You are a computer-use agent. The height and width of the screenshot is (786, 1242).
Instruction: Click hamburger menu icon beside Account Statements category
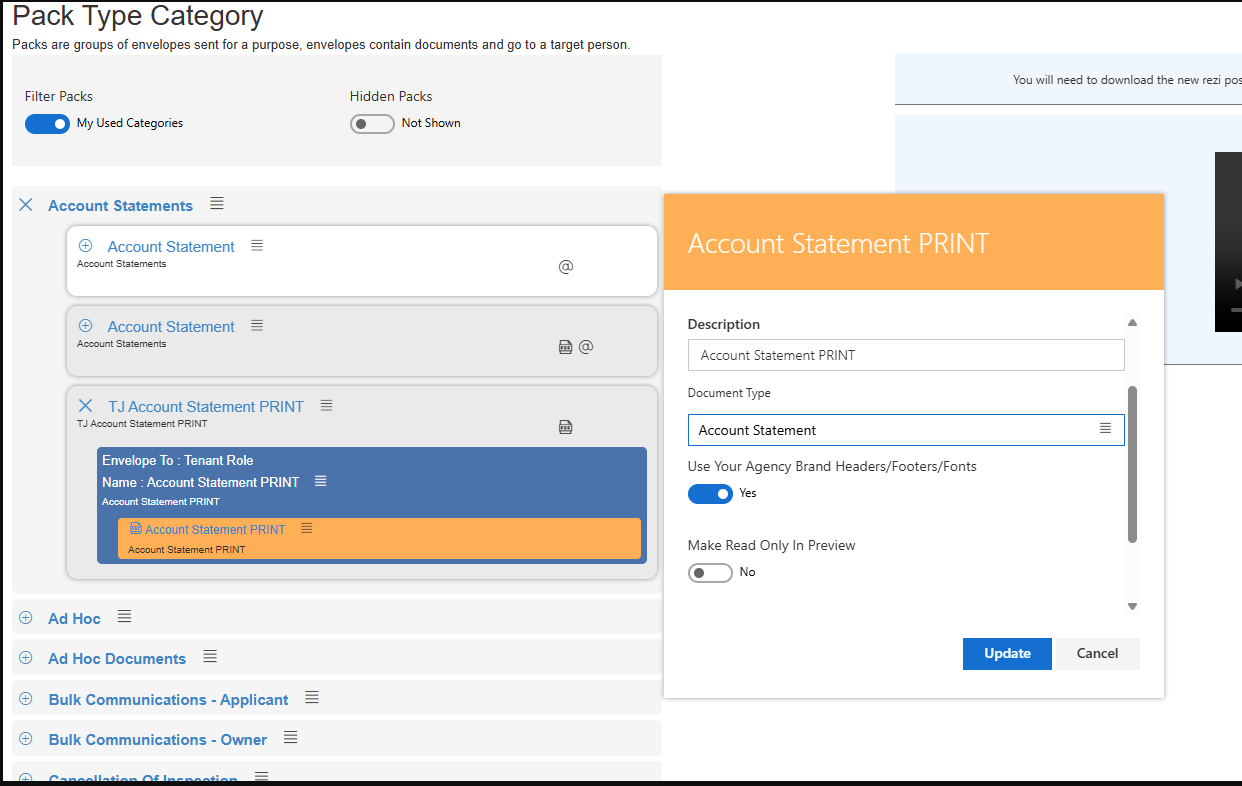coord(217,204)
